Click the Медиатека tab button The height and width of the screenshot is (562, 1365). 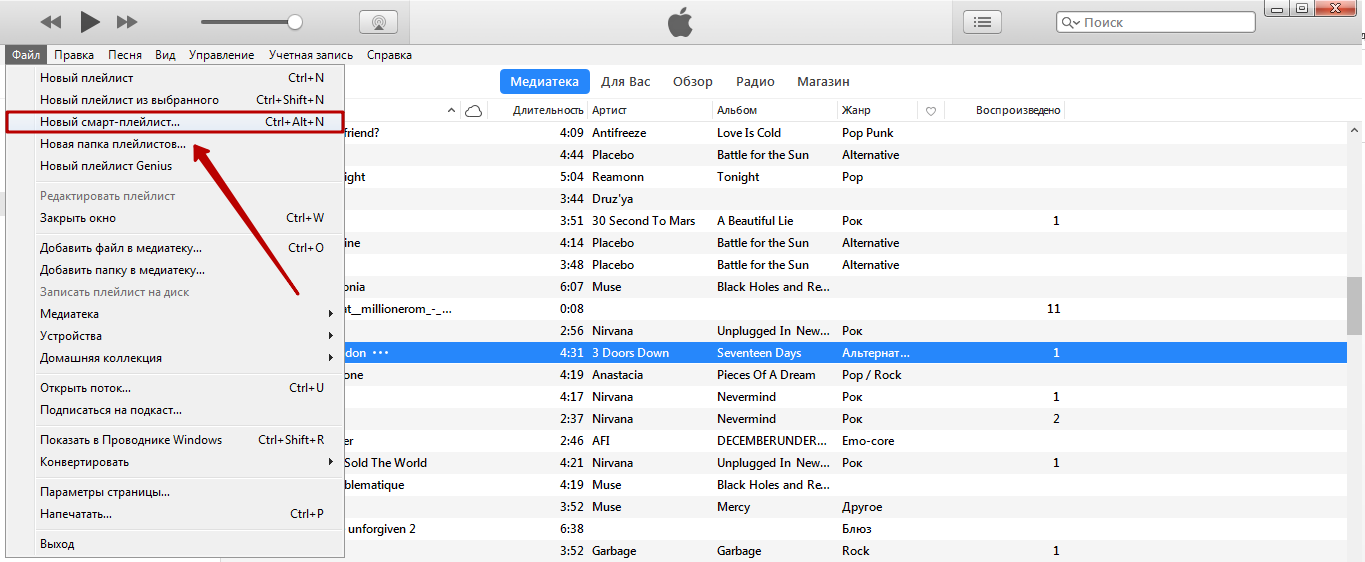(x=544, y=82)
